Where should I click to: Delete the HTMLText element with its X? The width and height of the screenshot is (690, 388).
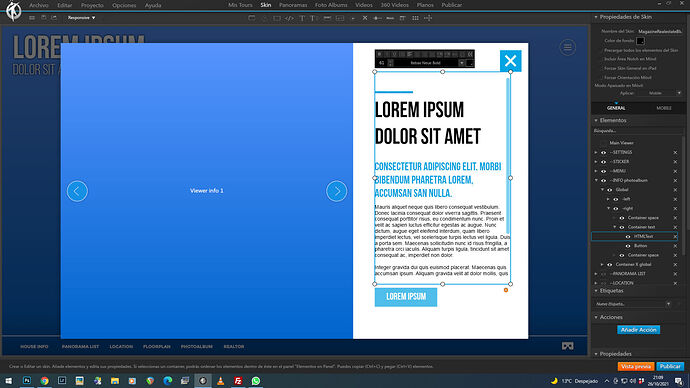[675, 237]
